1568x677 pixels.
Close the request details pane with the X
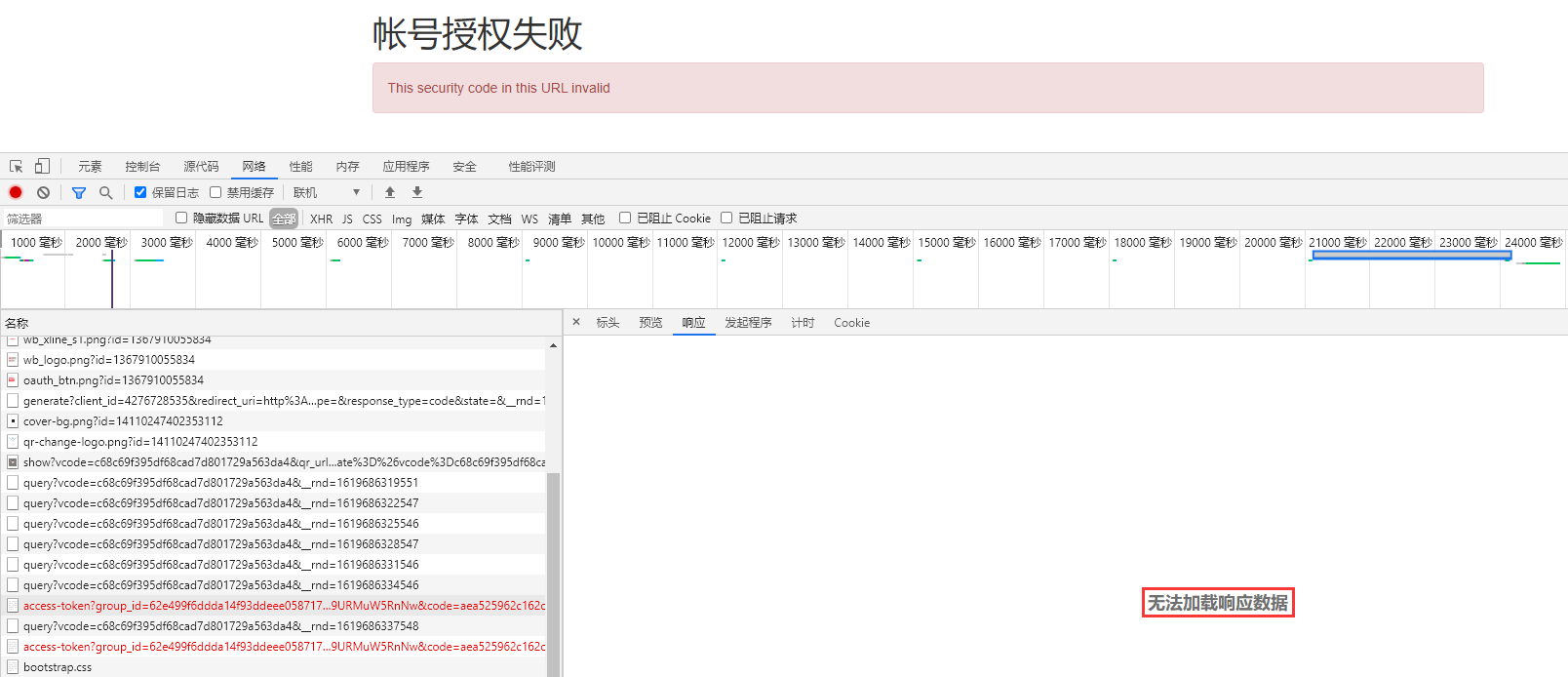coord(576,322)
